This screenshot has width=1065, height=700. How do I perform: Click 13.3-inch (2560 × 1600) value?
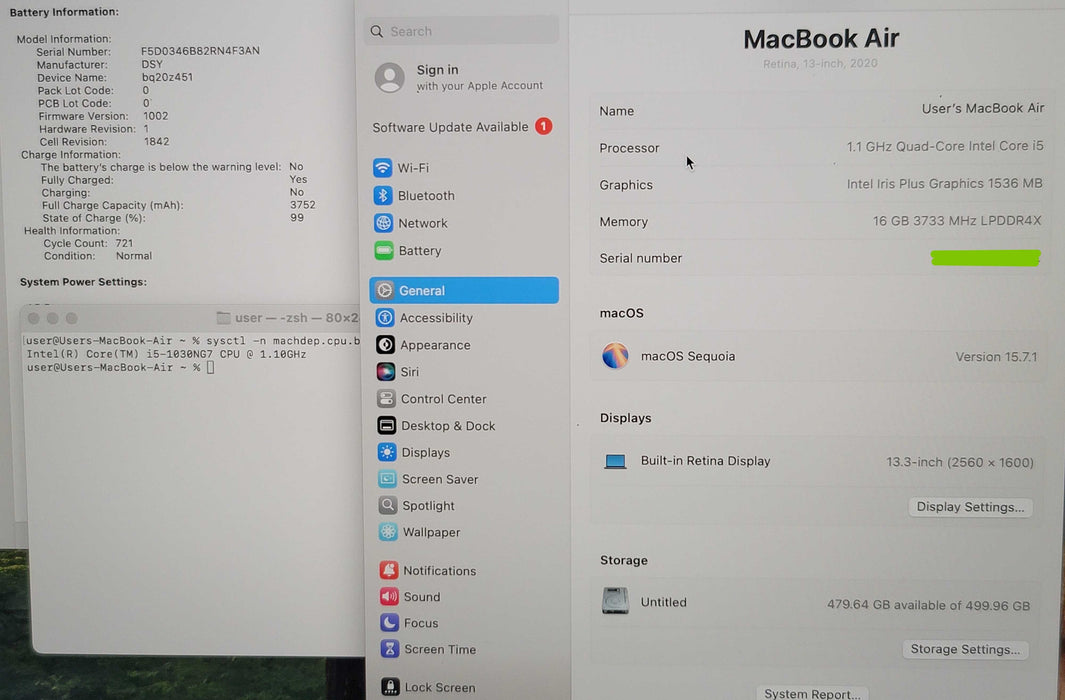960,462
